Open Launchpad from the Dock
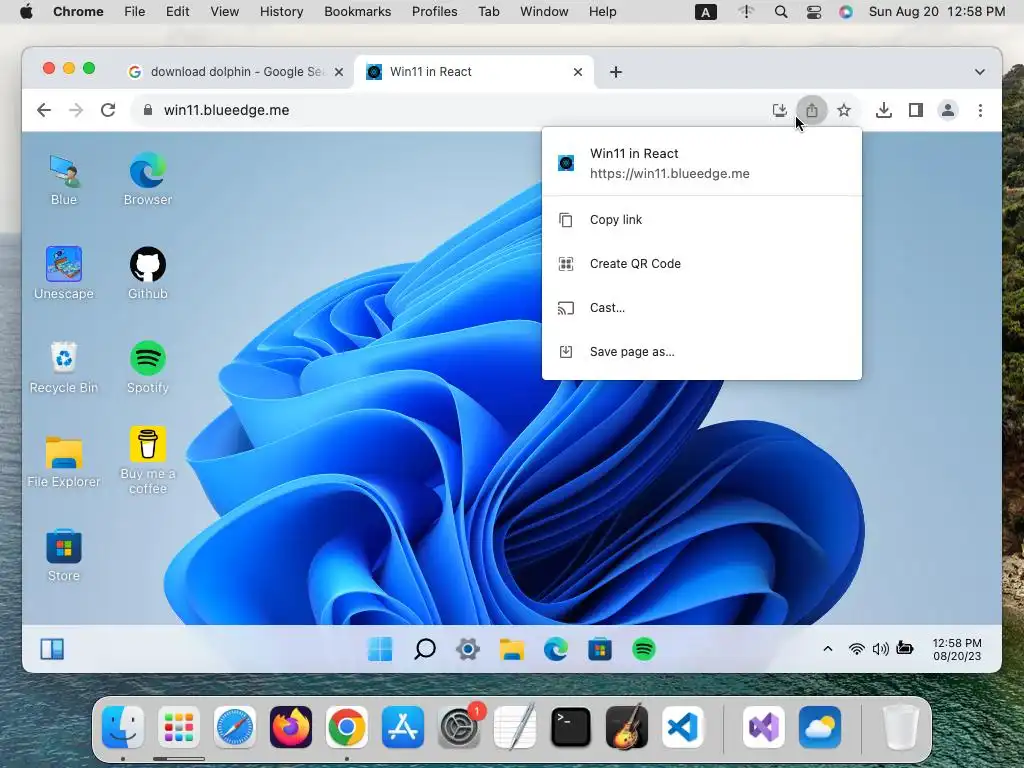 tap(179, 727)
